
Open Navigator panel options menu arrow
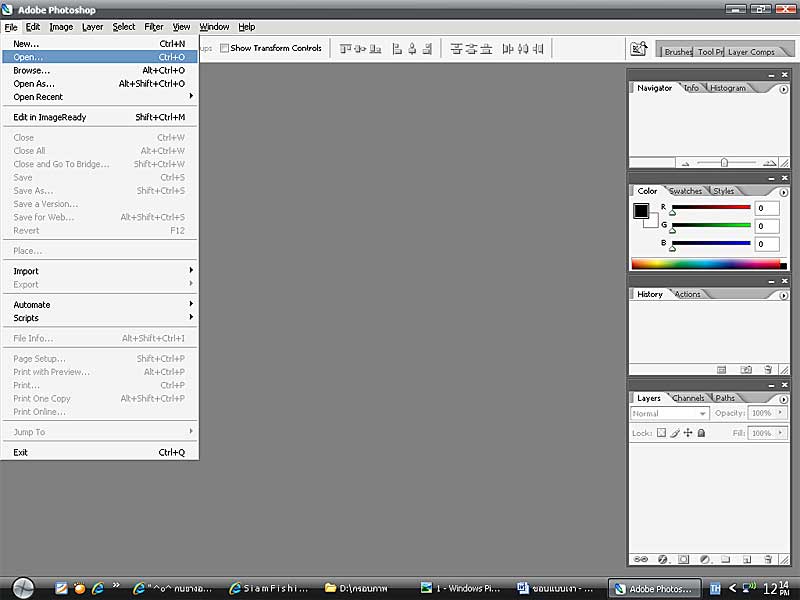pos(784,89)
